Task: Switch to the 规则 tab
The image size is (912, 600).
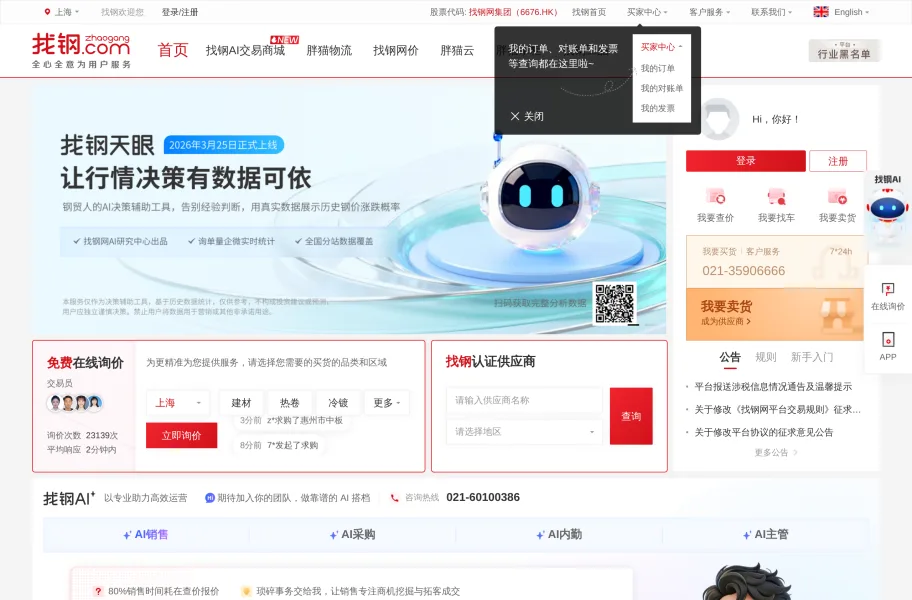Action: pyautogui.click(x=765, y=357)
